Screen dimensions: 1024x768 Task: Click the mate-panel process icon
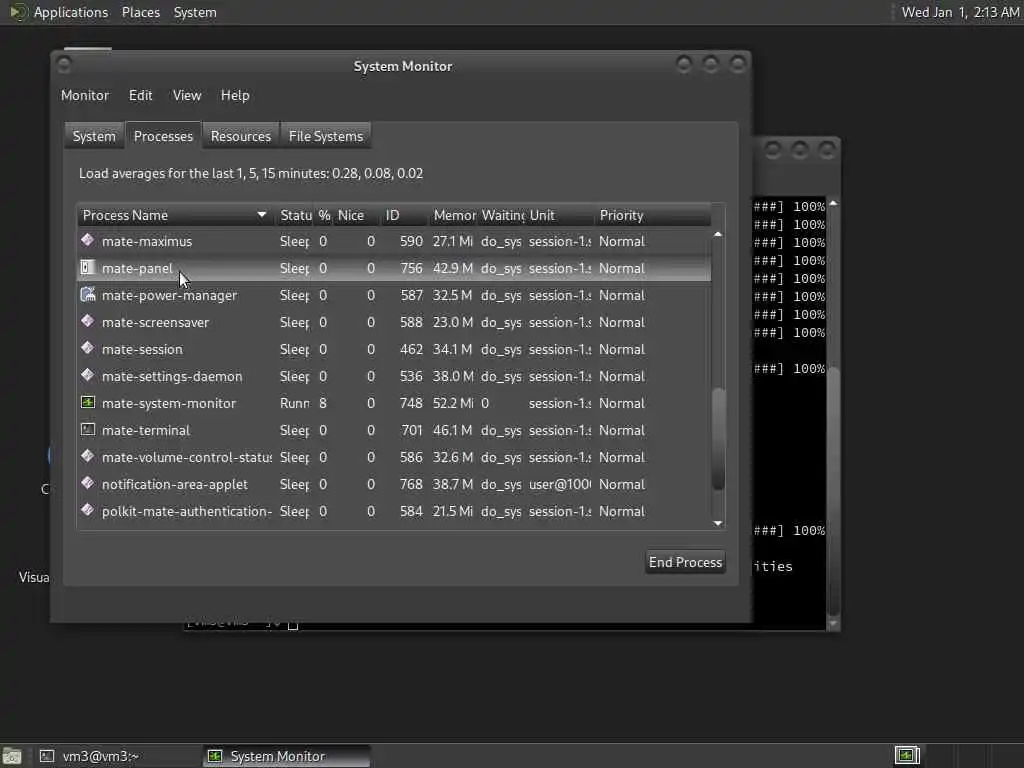click(x=88, y=267)
